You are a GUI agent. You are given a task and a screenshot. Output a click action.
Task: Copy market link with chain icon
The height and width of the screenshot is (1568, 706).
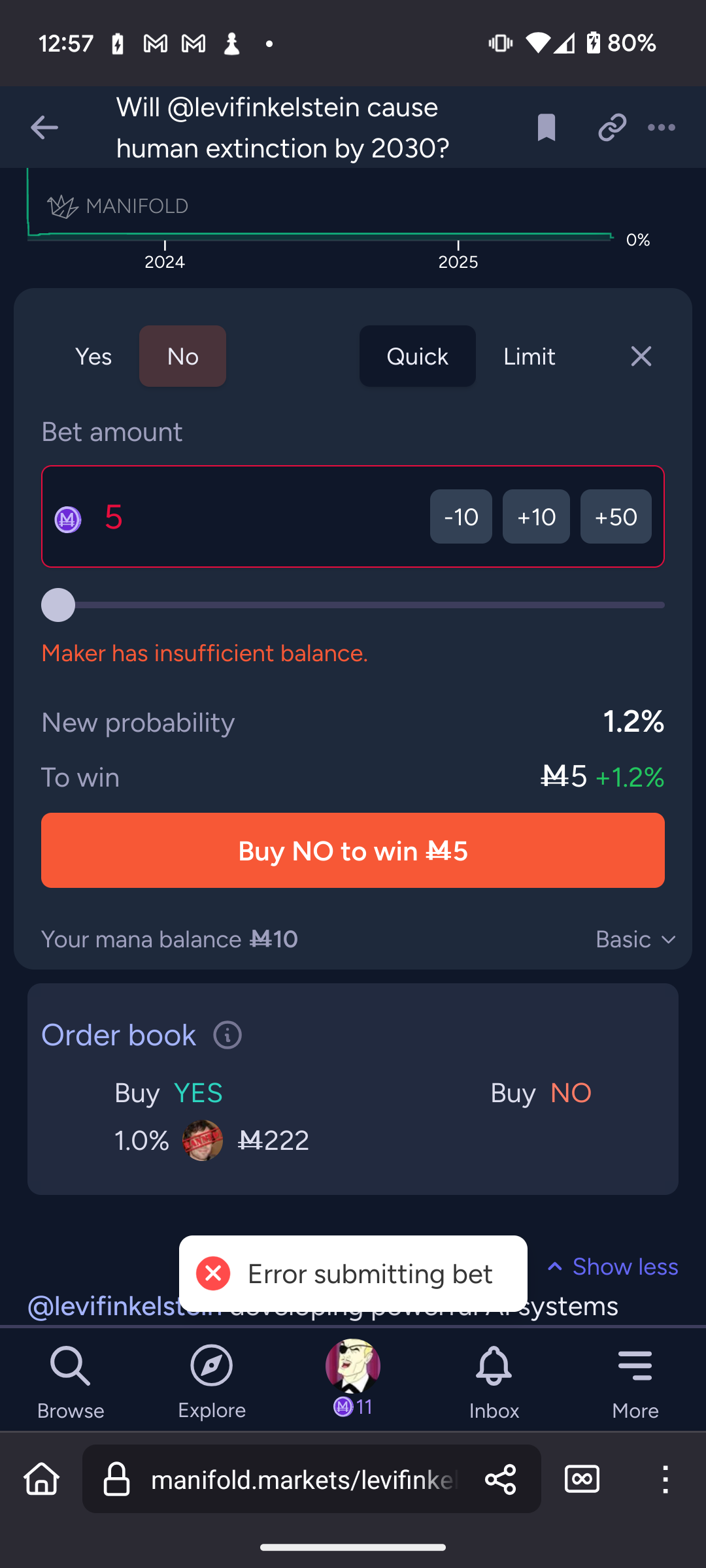(612, 127)
